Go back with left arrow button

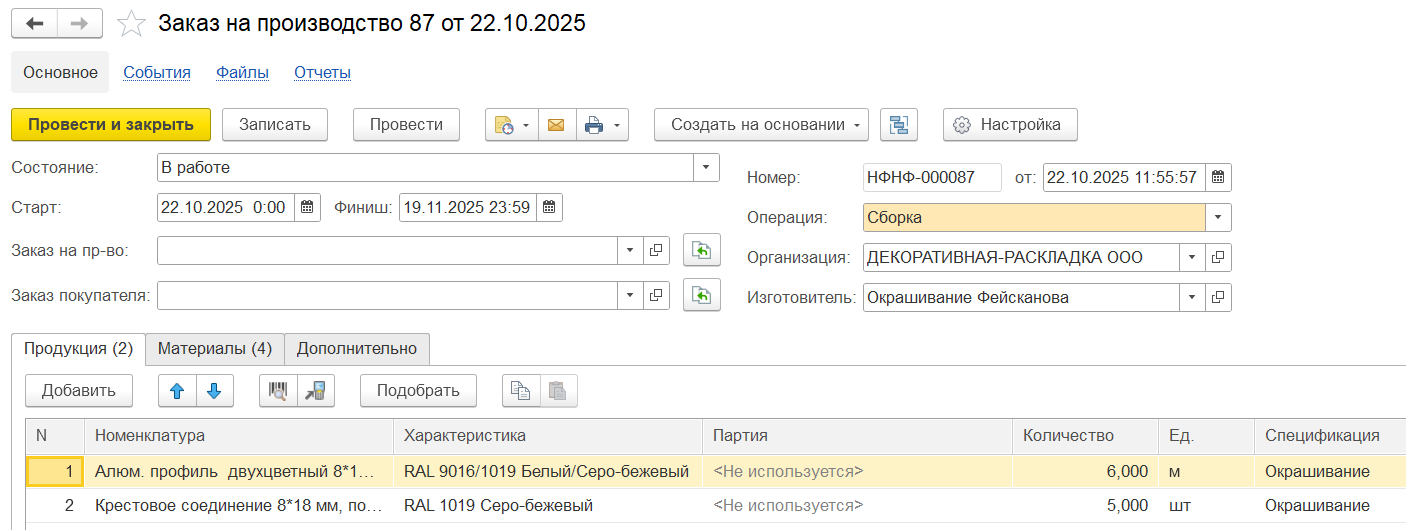click(34, 24)
